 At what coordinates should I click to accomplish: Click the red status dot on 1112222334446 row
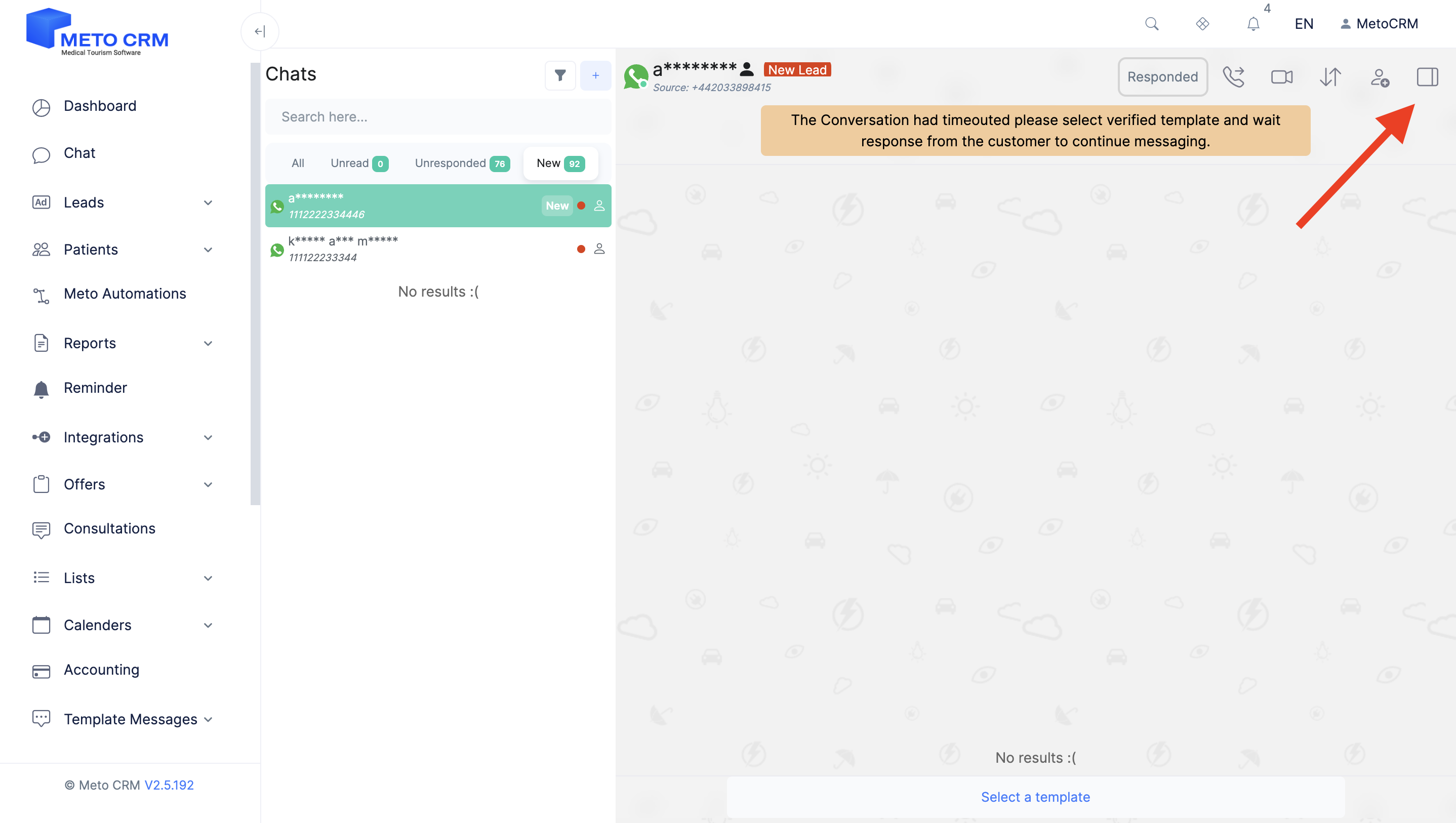tap(581, 205)
